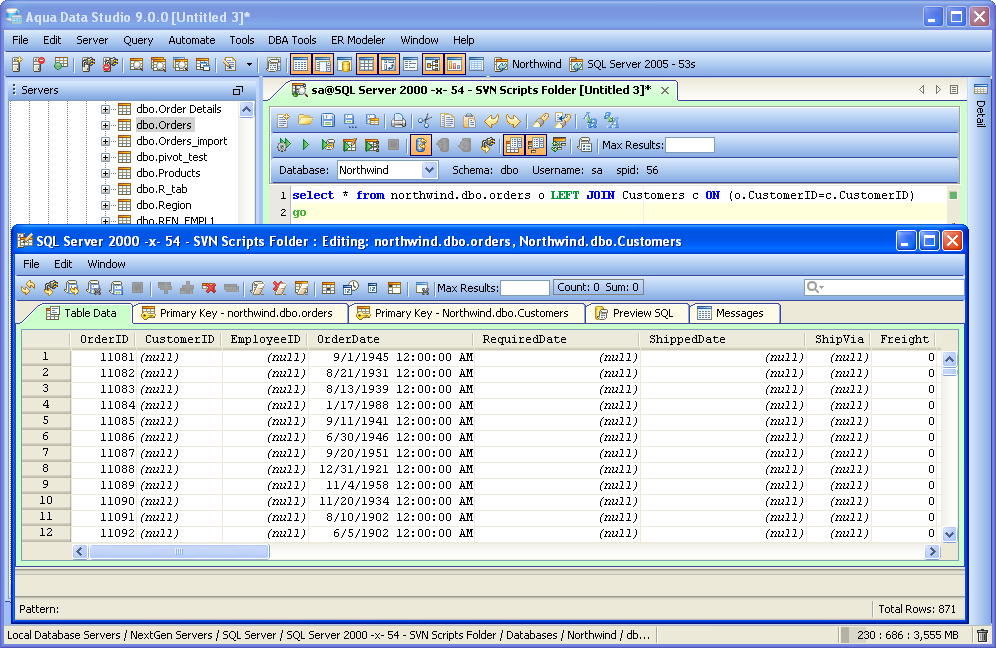Click the green Execute play arrow
This screenshot has height=648, width=996.
tap(306, 145)
